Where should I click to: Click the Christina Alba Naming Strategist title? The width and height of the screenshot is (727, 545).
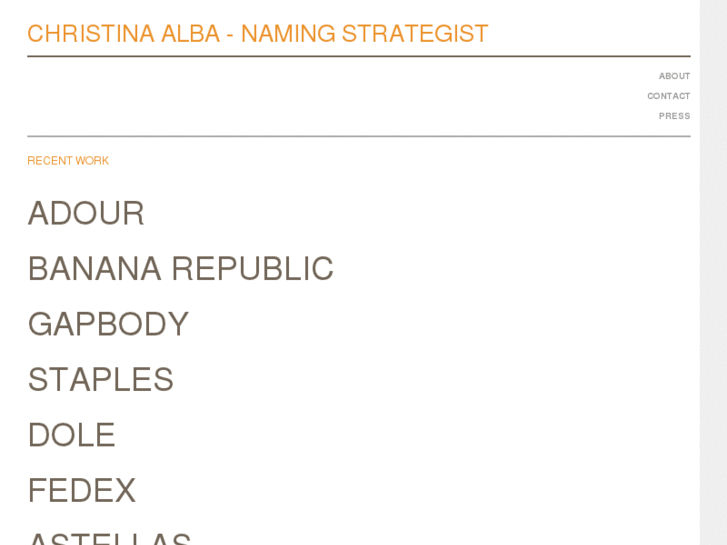coord(257,33)
